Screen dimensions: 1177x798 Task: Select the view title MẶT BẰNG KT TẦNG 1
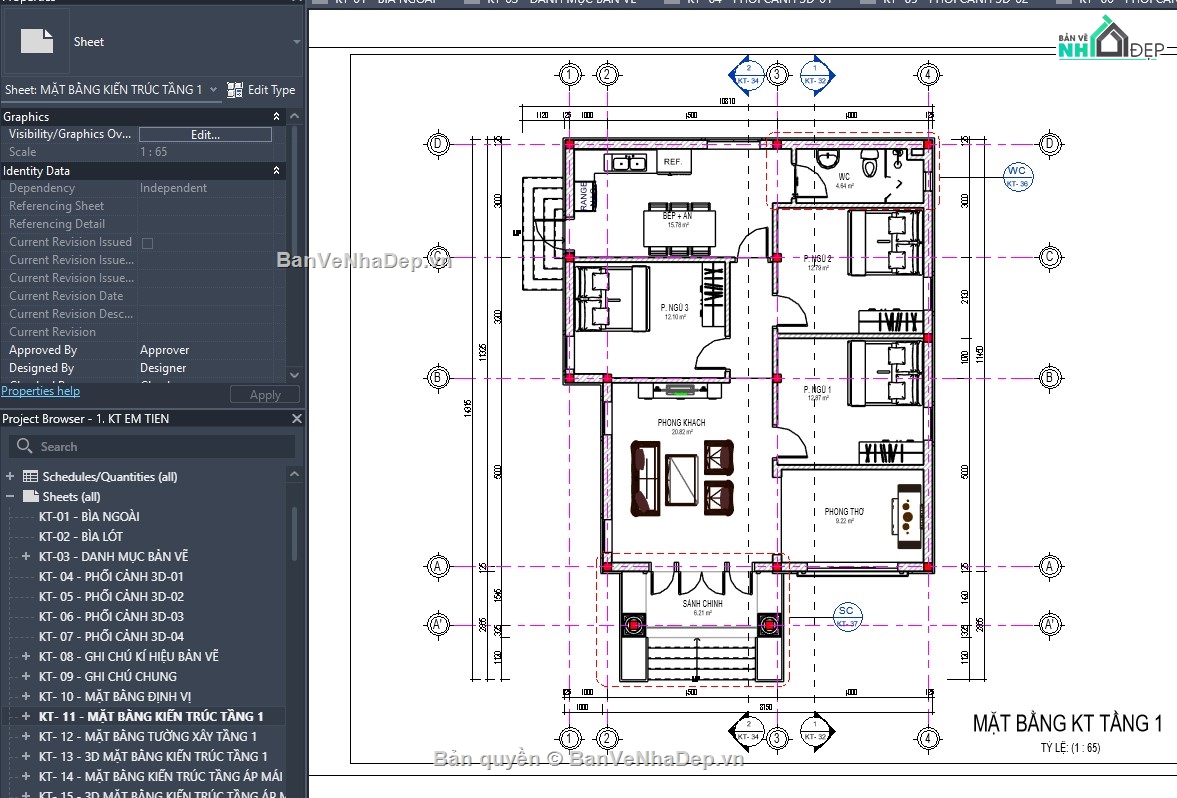click(x=1067, y=724)
